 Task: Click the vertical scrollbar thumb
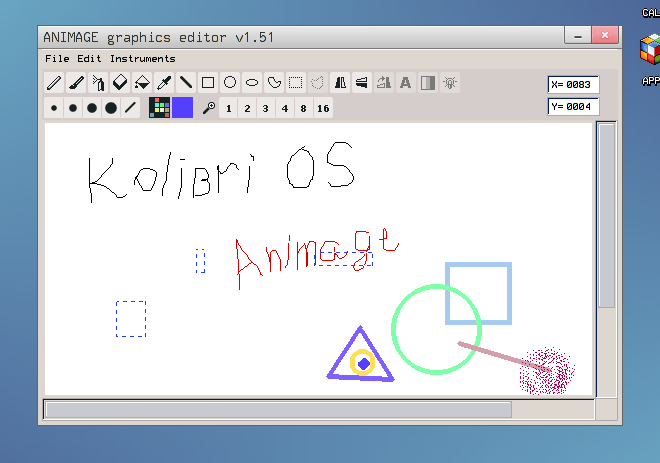click(607, 216)
